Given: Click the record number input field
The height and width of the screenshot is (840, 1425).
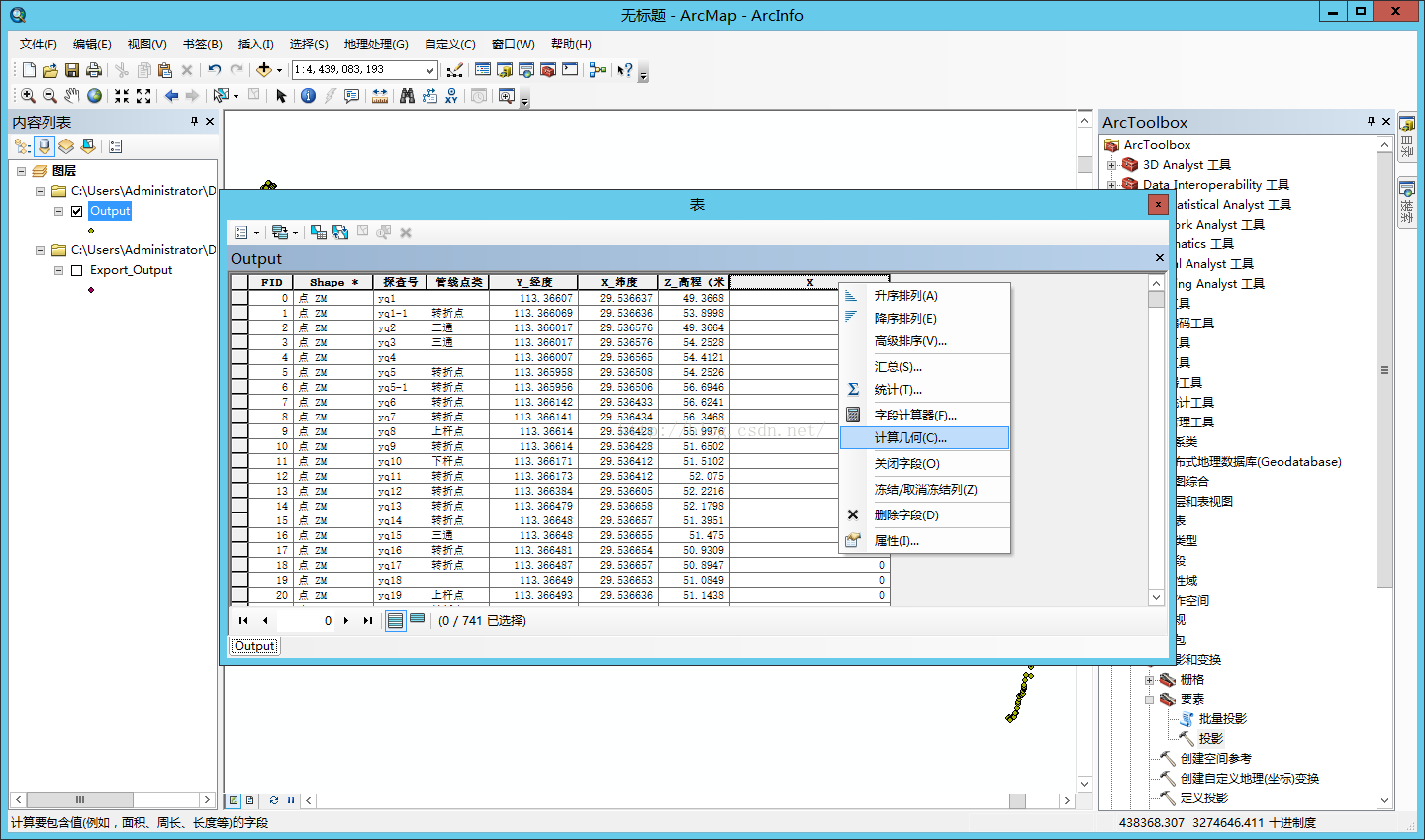Looking at the screenshot, I should coord(306,620).
